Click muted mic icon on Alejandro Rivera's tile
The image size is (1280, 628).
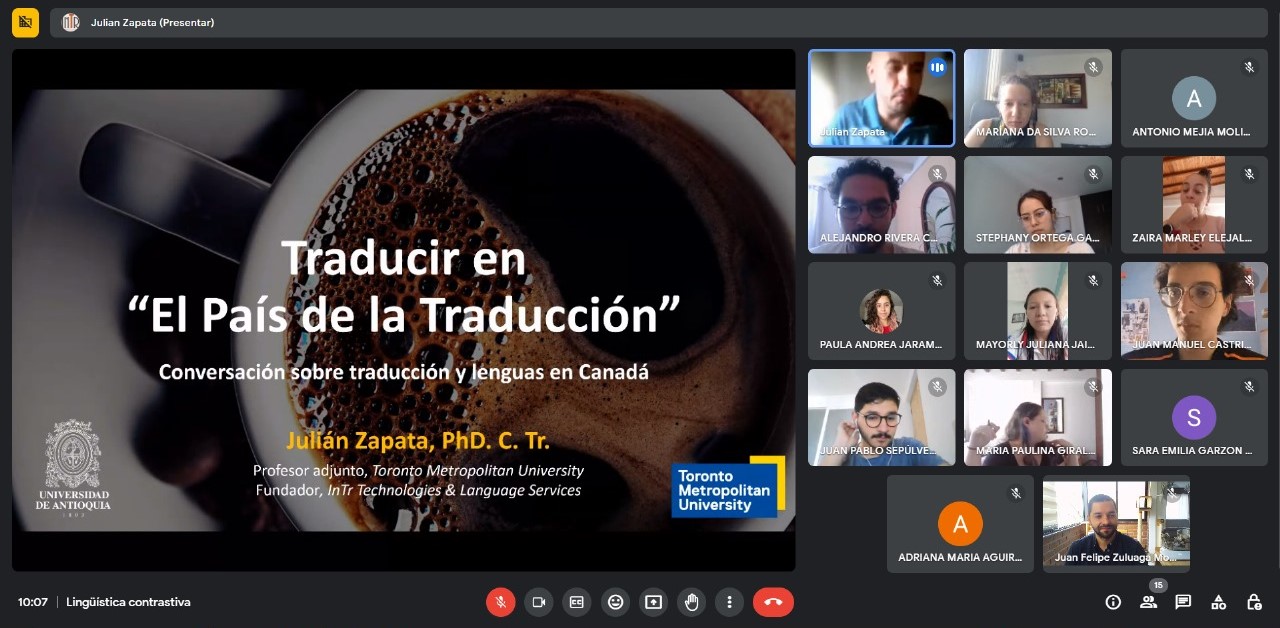click(937, 174)
